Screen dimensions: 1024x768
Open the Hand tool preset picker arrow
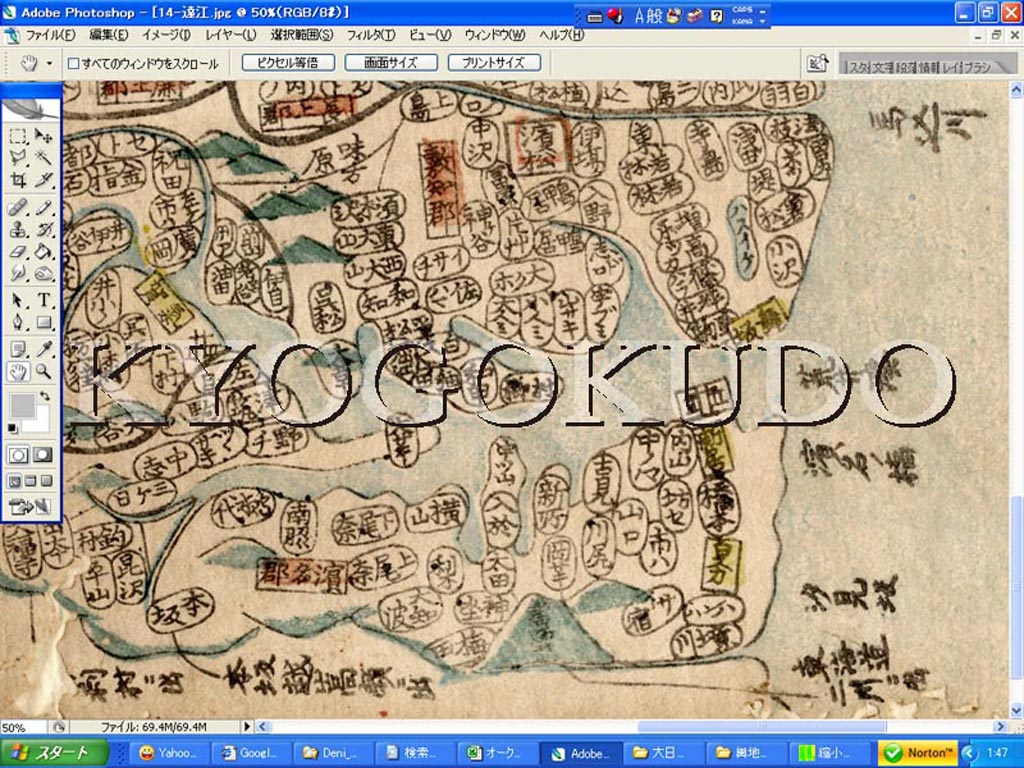[49, 63]
